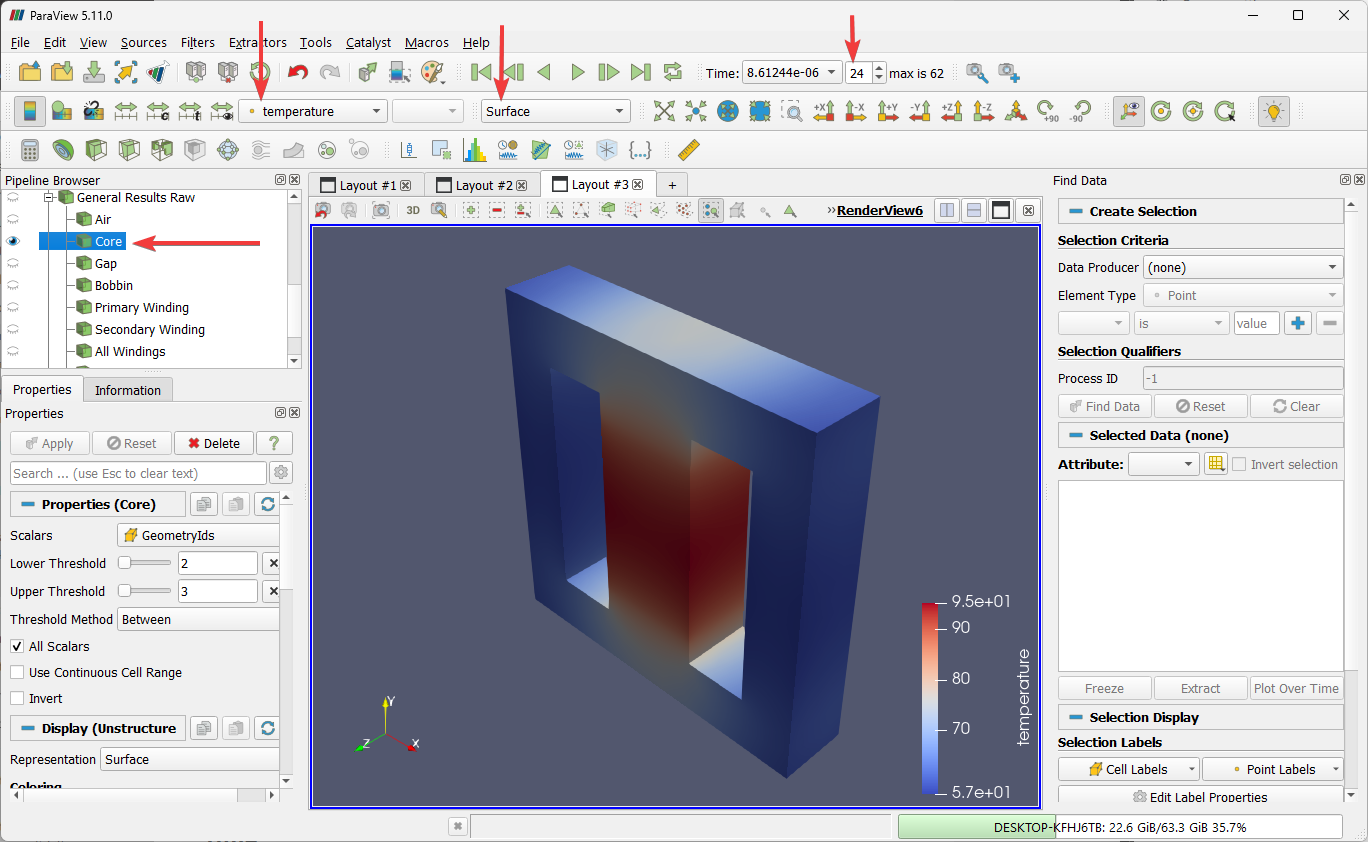1368x842 pixels.
Task: Jump to the first frame
Action: [x=481, y=72]
